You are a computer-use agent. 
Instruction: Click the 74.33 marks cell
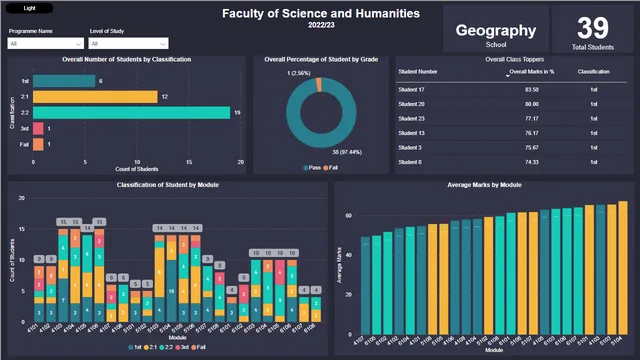[x=531, y=162]
